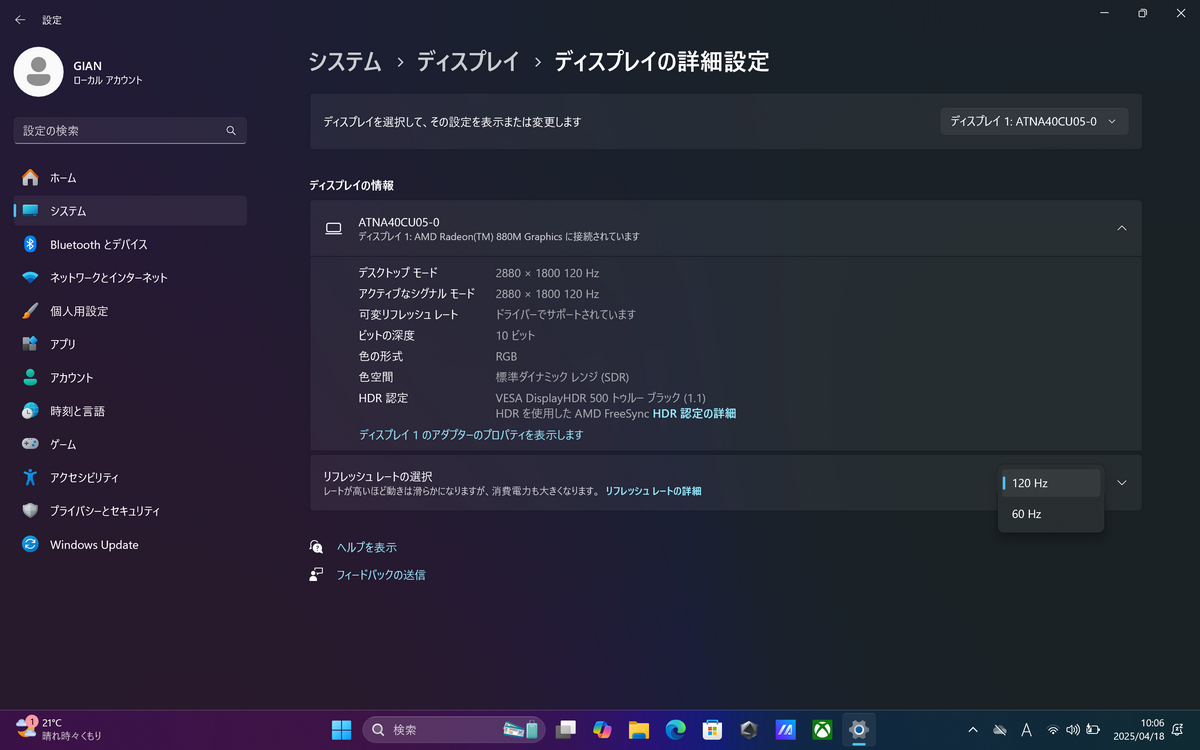The image size is (1200, 750).
Task: Click the feedback icon beside フィードバックの送信
Action: 317,575
